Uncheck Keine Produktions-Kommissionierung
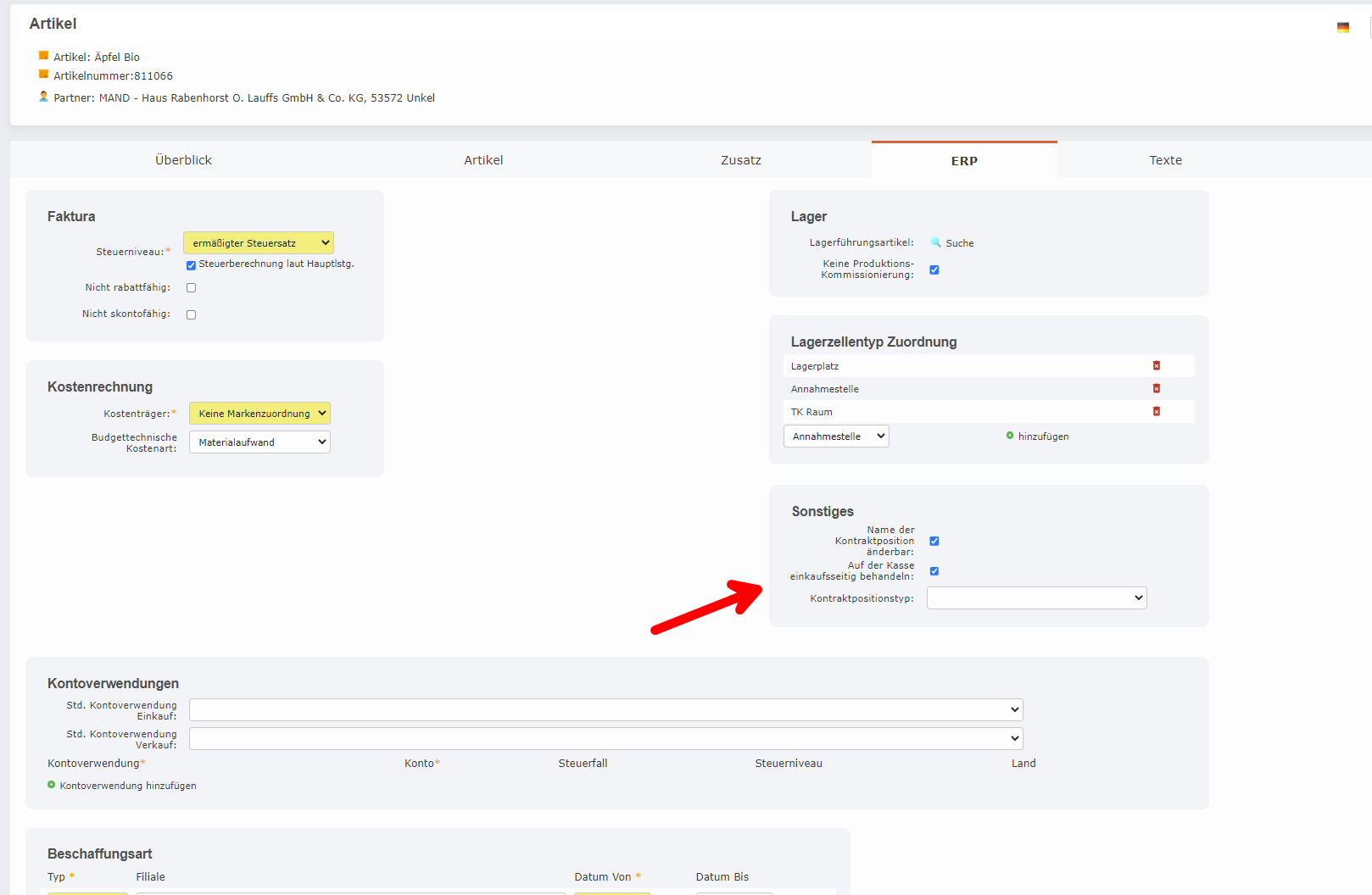The width and height of the screenshot is (1372, 895). (934, 270)
